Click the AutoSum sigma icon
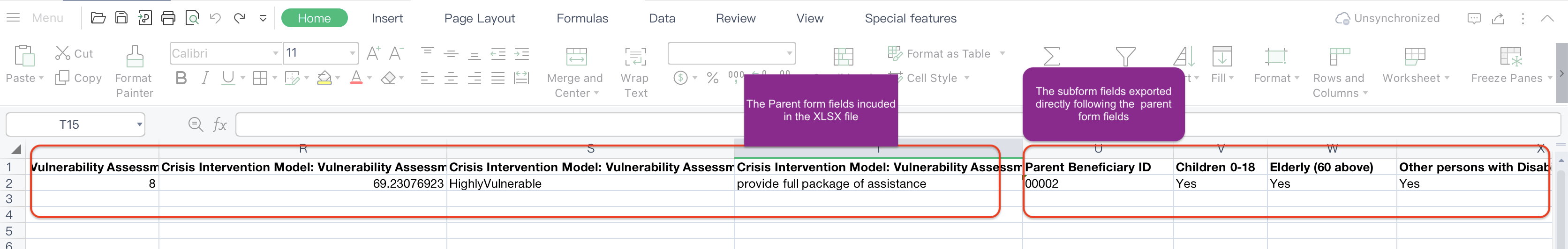 1051,56
